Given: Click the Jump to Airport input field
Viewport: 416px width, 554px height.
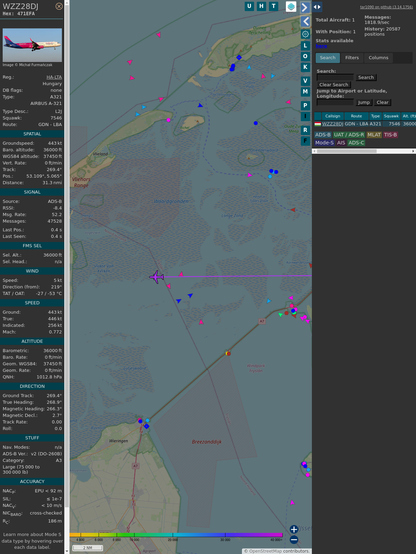Looking at the screenshot, I should click(x=335, y=102).
